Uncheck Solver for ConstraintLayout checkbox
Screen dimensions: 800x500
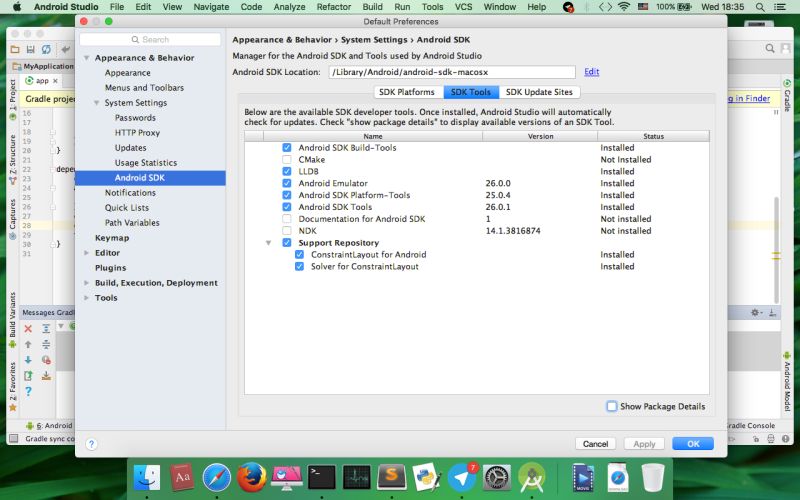tap(299, 266)
